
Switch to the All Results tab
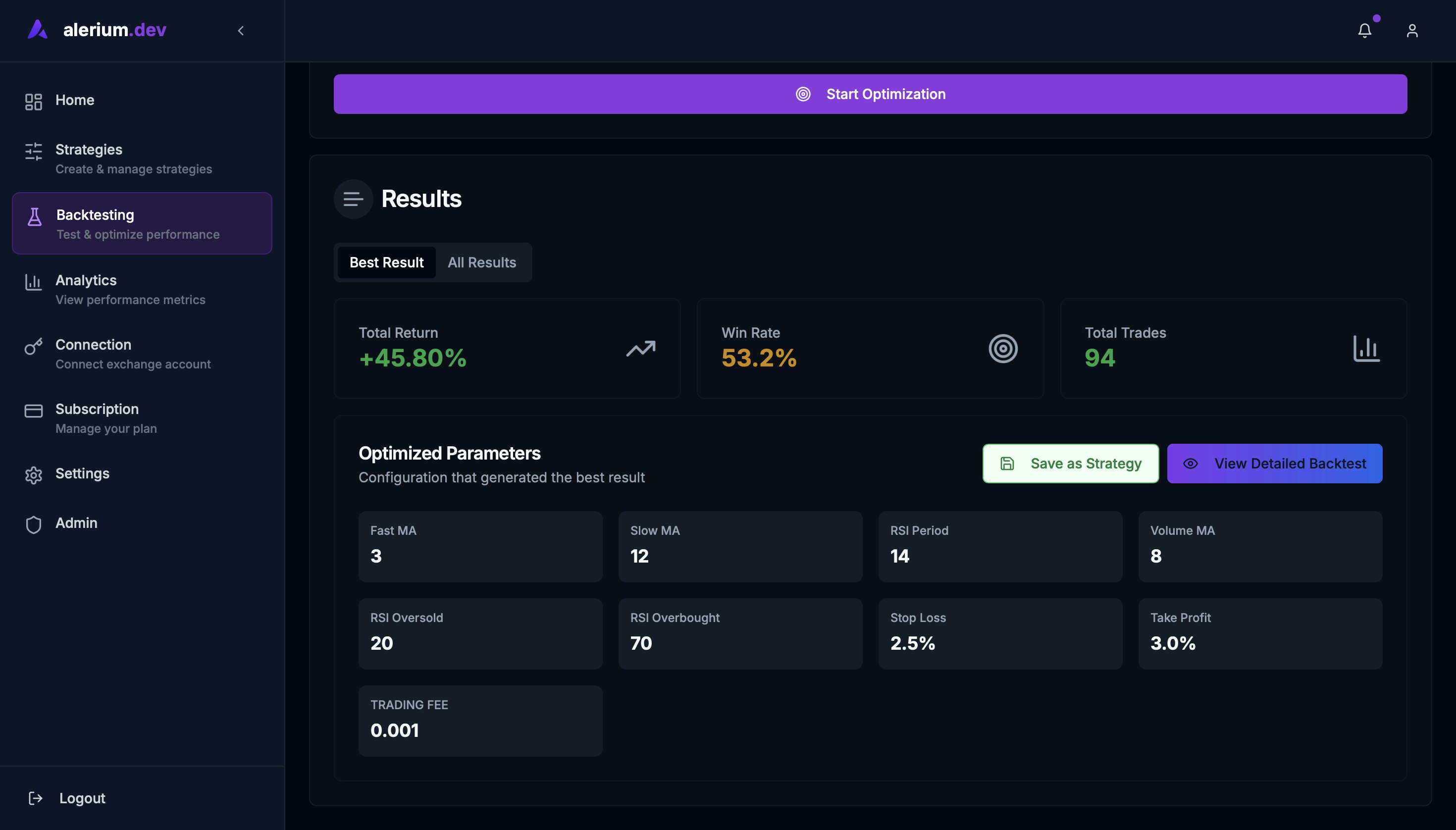[x=482, y=262]
